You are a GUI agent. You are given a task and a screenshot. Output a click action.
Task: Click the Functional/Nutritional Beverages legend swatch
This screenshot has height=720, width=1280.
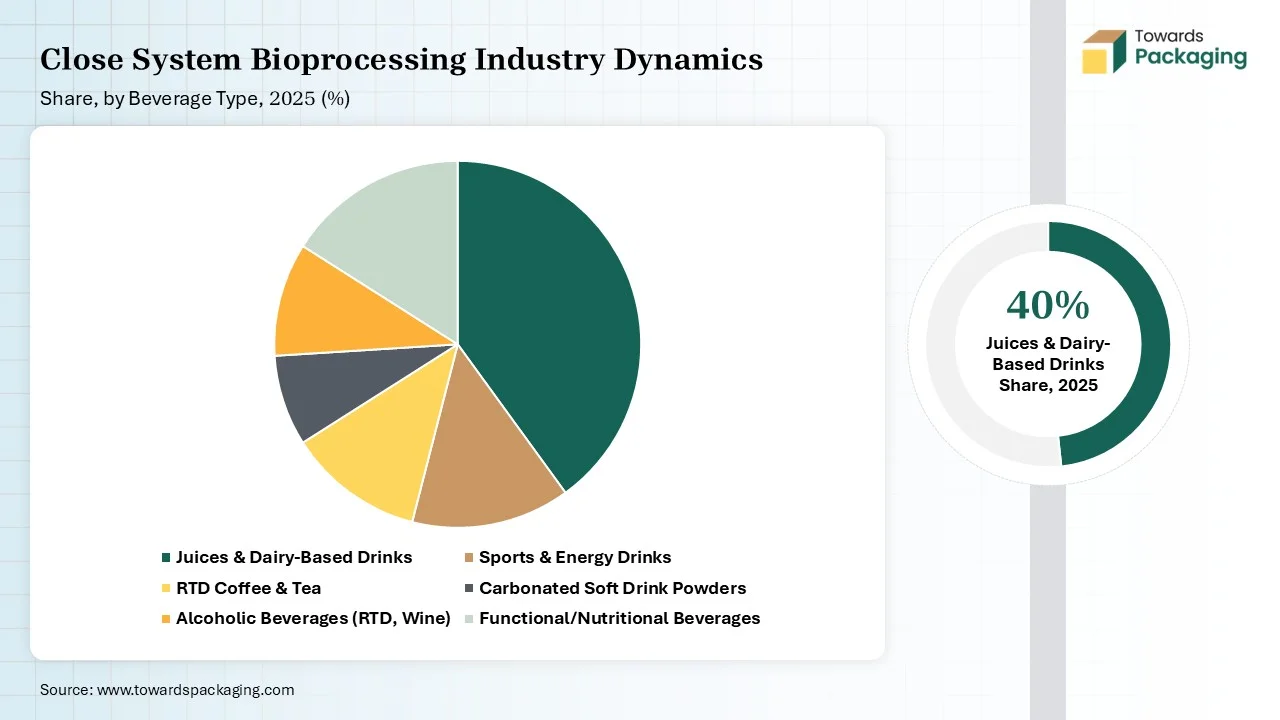coord(469,618)
